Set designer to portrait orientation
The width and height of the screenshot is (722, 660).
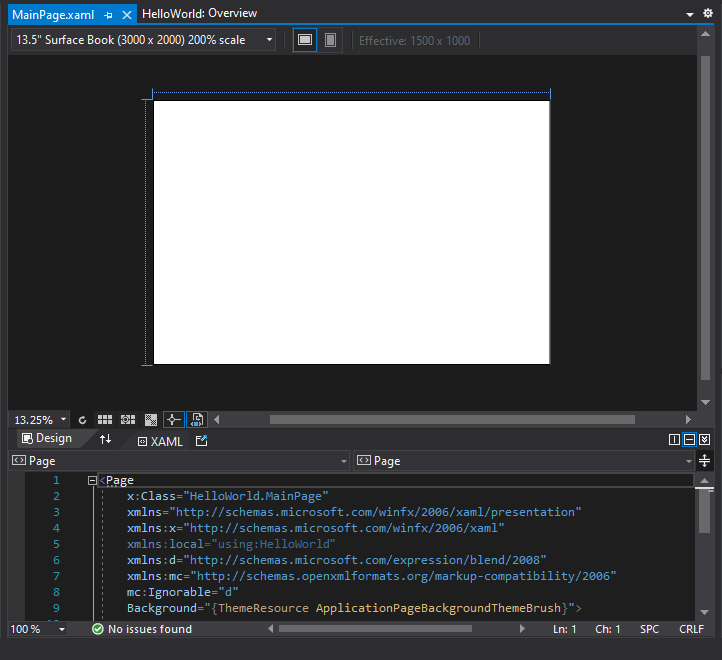pyautogui.click(x=330, y=40)
